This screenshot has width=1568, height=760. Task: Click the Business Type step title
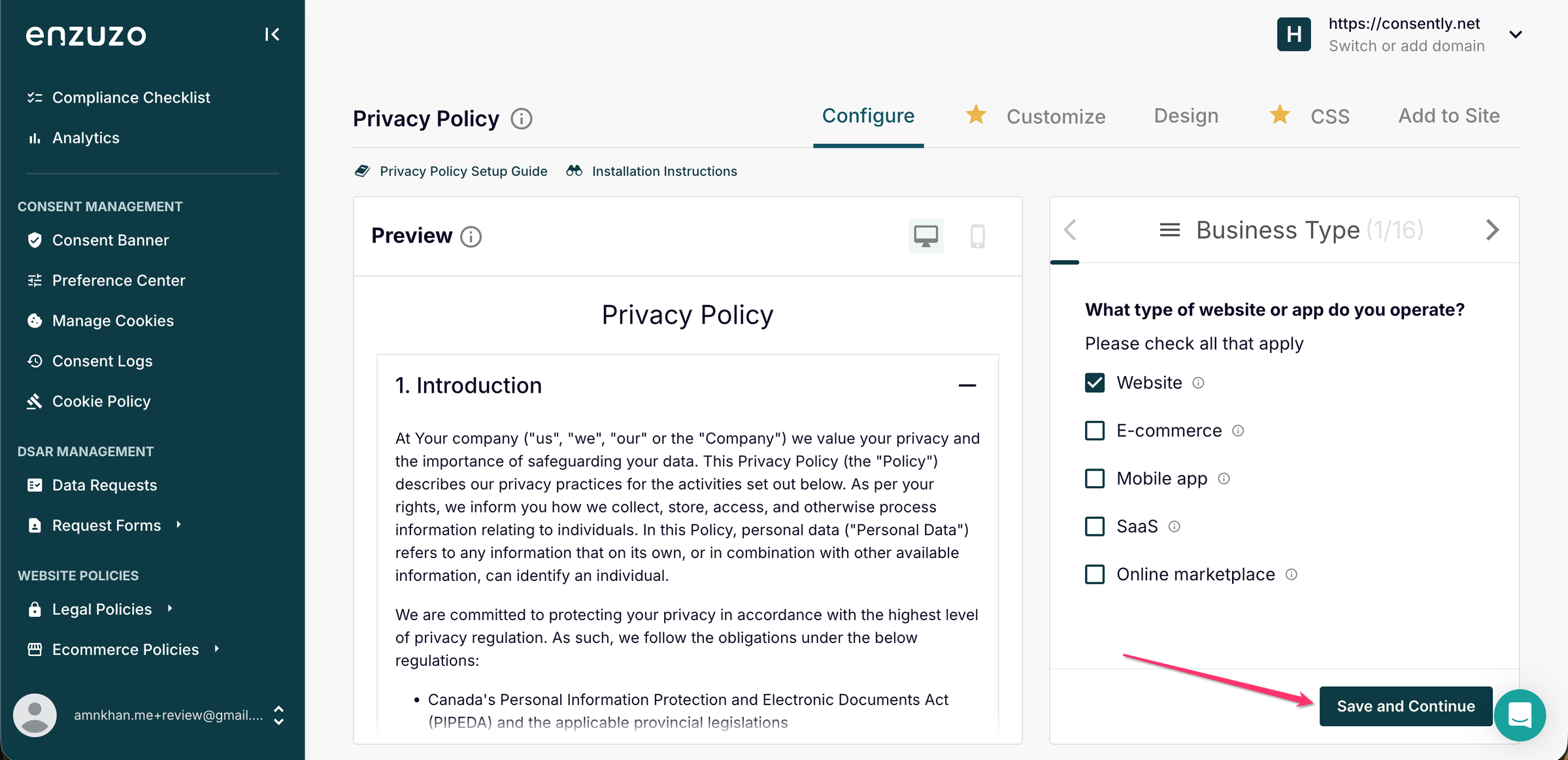pyautogui.click(x=1277, y=230)
